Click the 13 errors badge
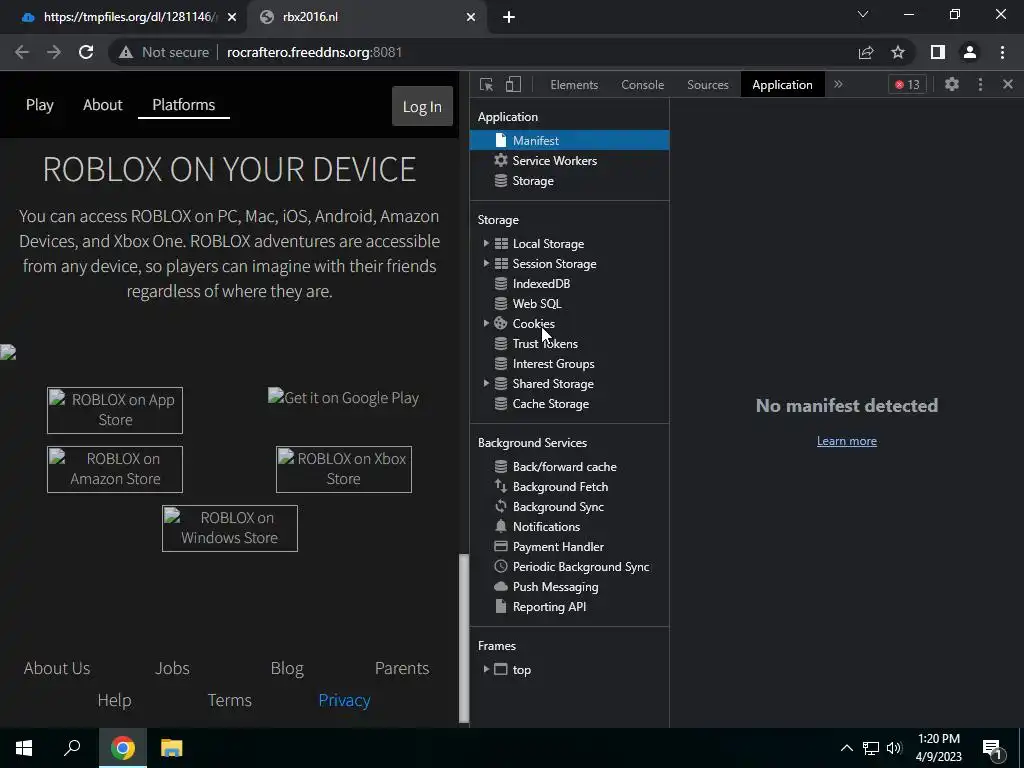 pyautogui.click(x=907, y=84)
